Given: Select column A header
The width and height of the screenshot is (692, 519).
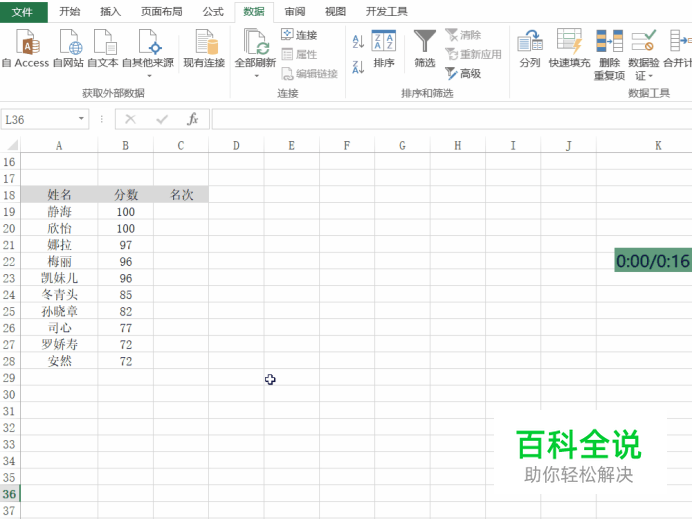Looking at the screenshot, I should (x=59, y=146).
